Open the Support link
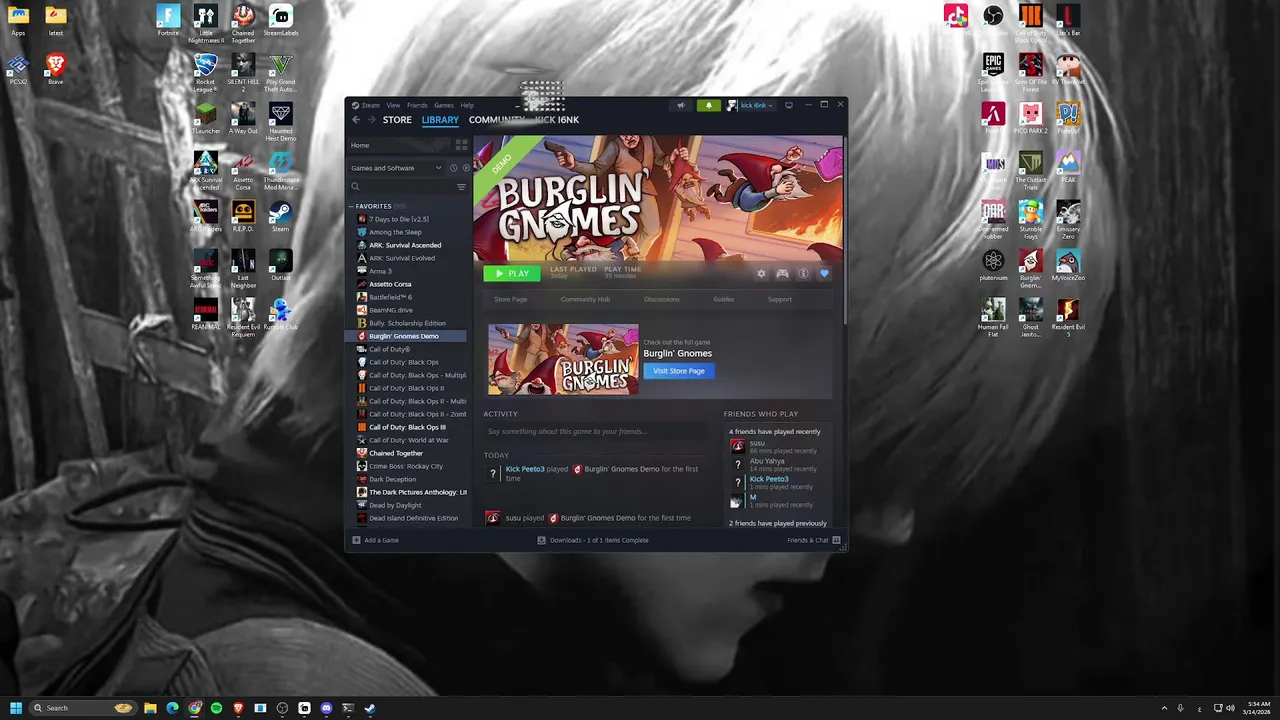This screenshot has width=1280, height=720. pyautogui.click(x=779, y=299)
